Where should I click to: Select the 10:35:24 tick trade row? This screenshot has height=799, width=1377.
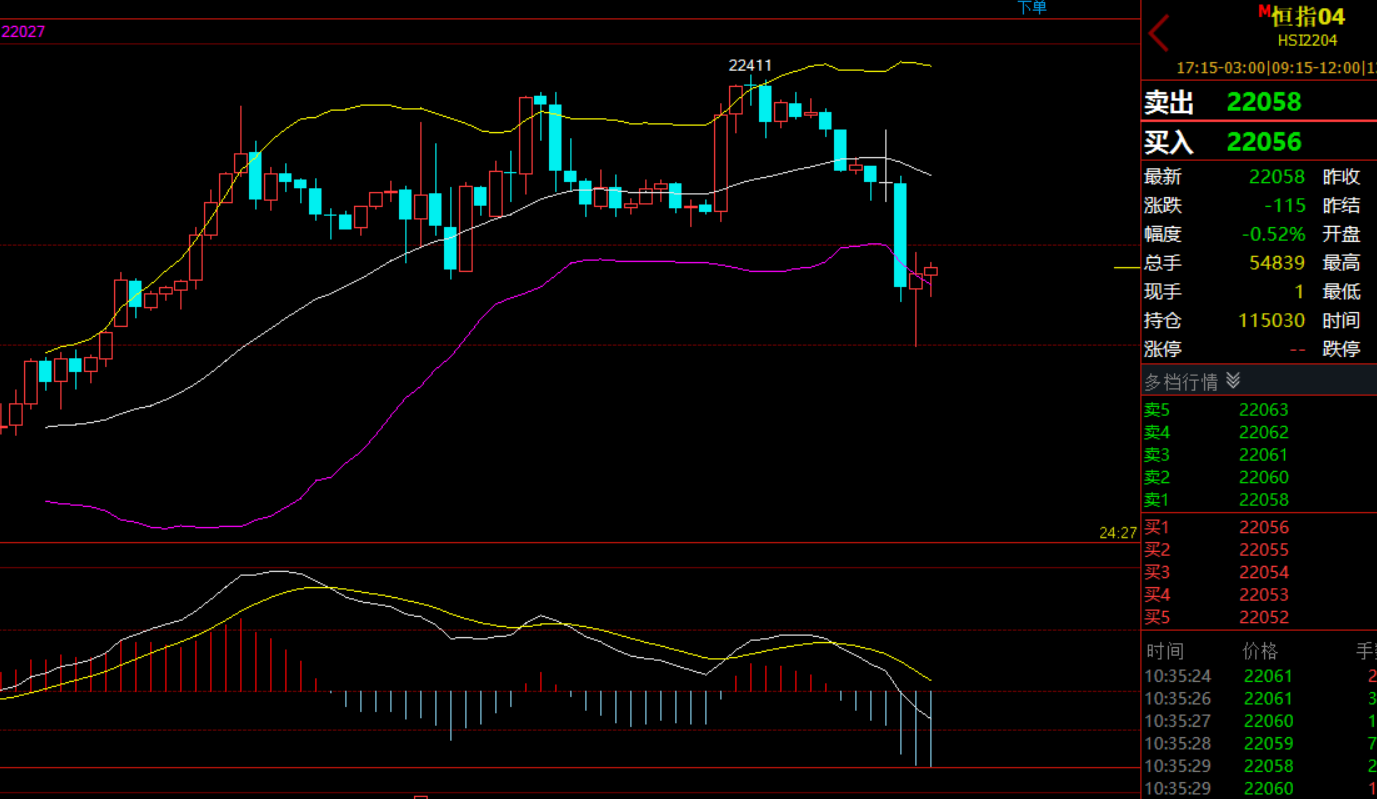(x=1259, y=677)
